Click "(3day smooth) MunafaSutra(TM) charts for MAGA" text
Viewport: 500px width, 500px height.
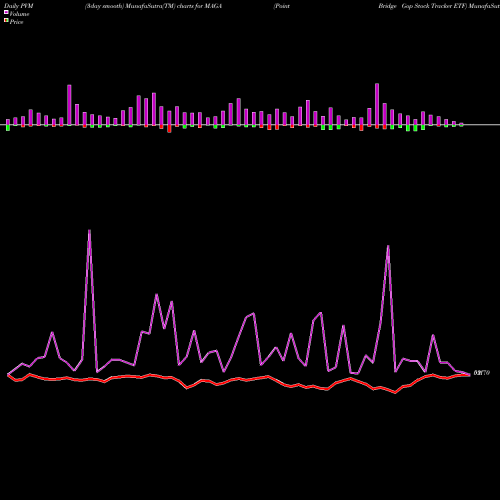tap(153, 6)
